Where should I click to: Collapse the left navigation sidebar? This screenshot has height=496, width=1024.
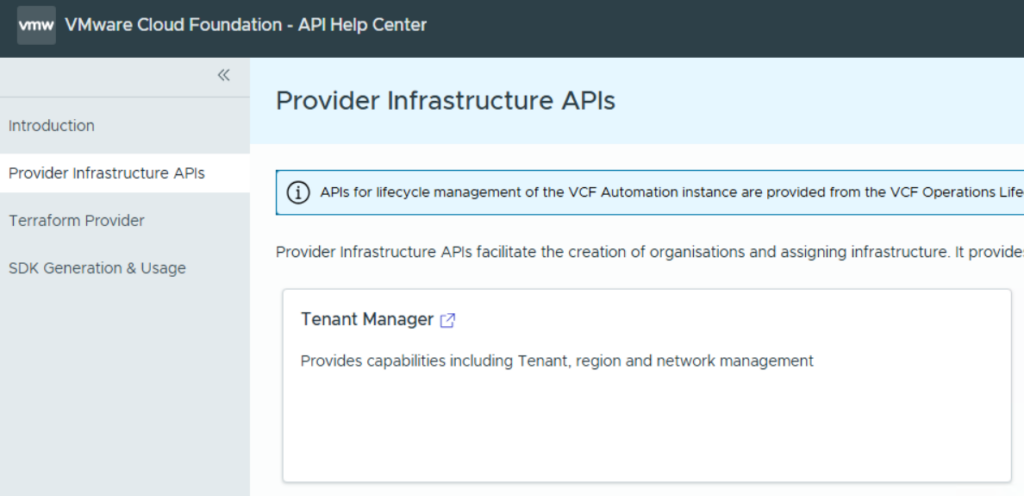click(224, 75)
